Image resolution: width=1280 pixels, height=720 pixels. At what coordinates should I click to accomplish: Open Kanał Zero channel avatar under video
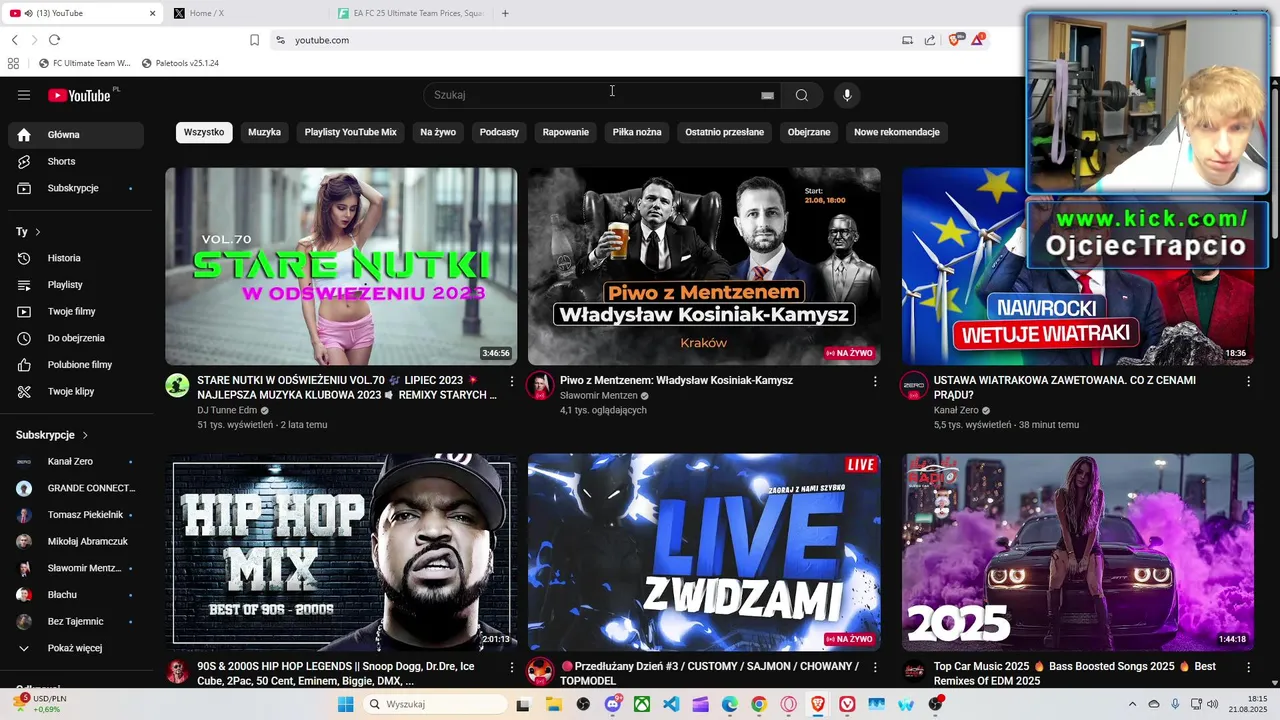click(x=914, y=386)
